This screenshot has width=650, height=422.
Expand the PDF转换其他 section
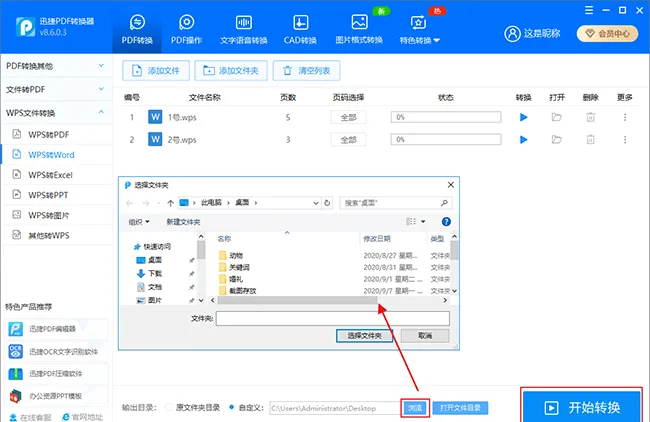[x=56, y=66]
